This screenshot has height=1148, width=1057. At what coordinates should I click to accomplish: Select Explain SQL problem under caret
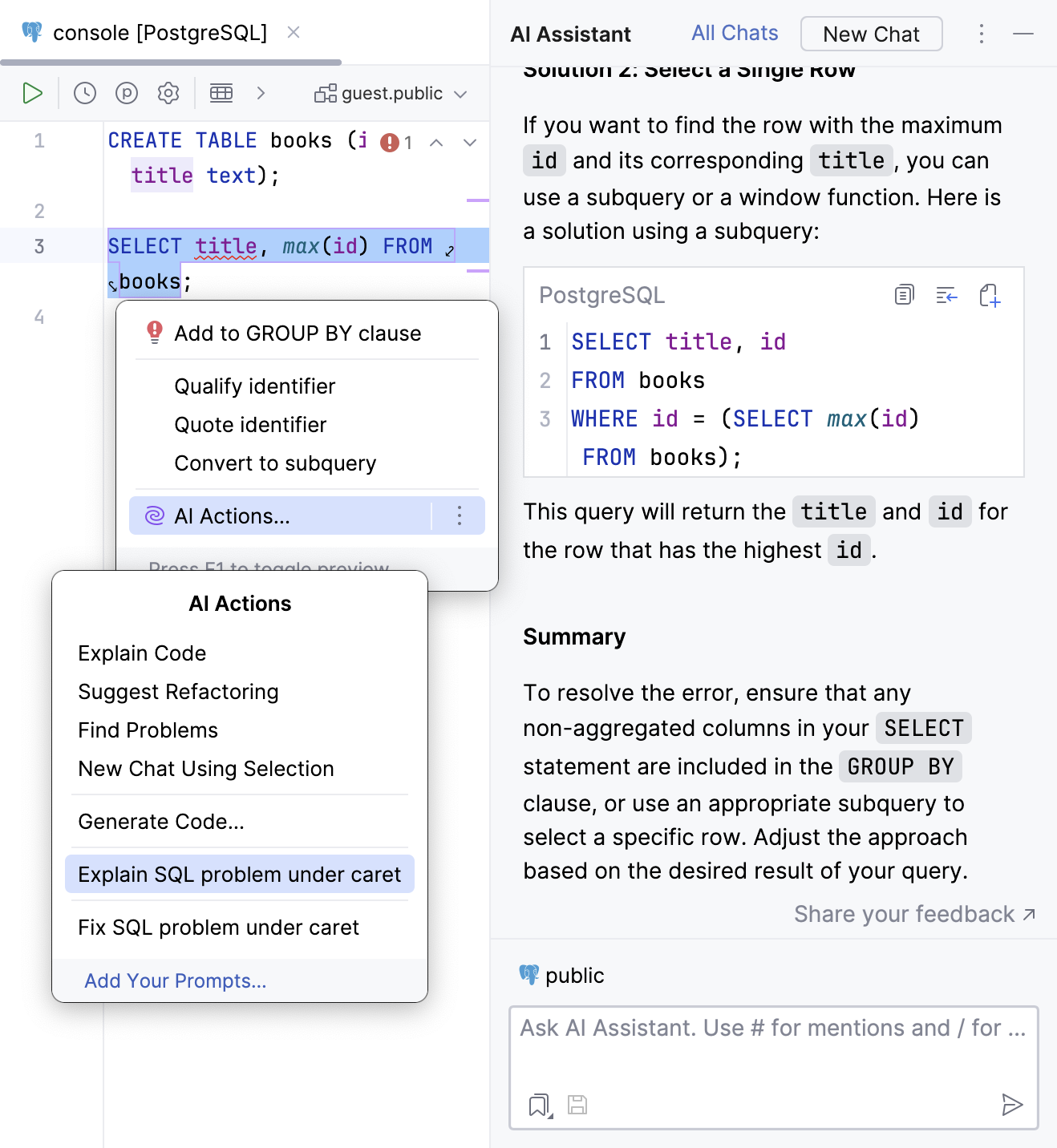(239, 874)
